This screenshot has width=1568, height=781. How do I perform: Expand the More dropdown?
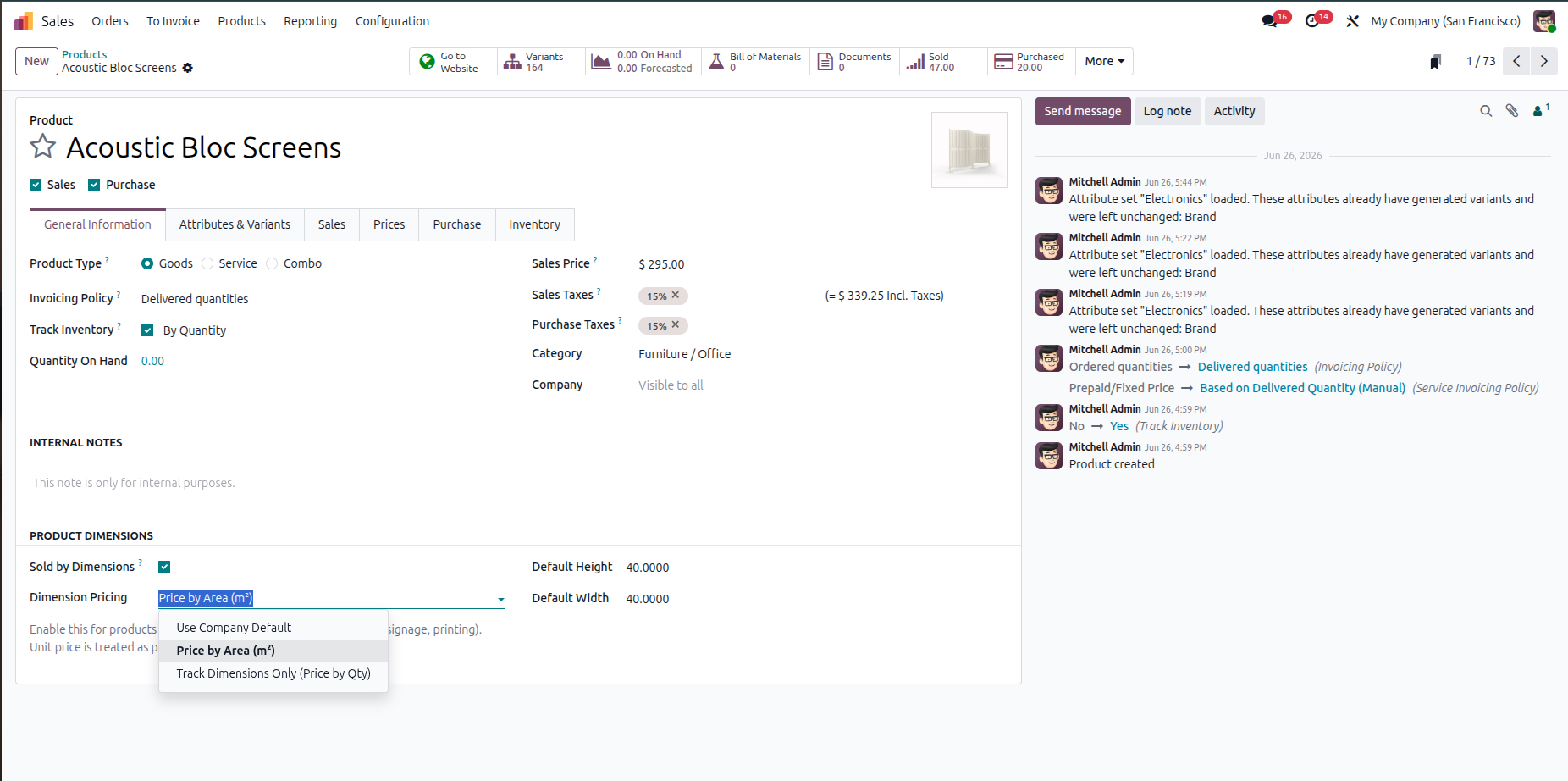point(1104,62)
